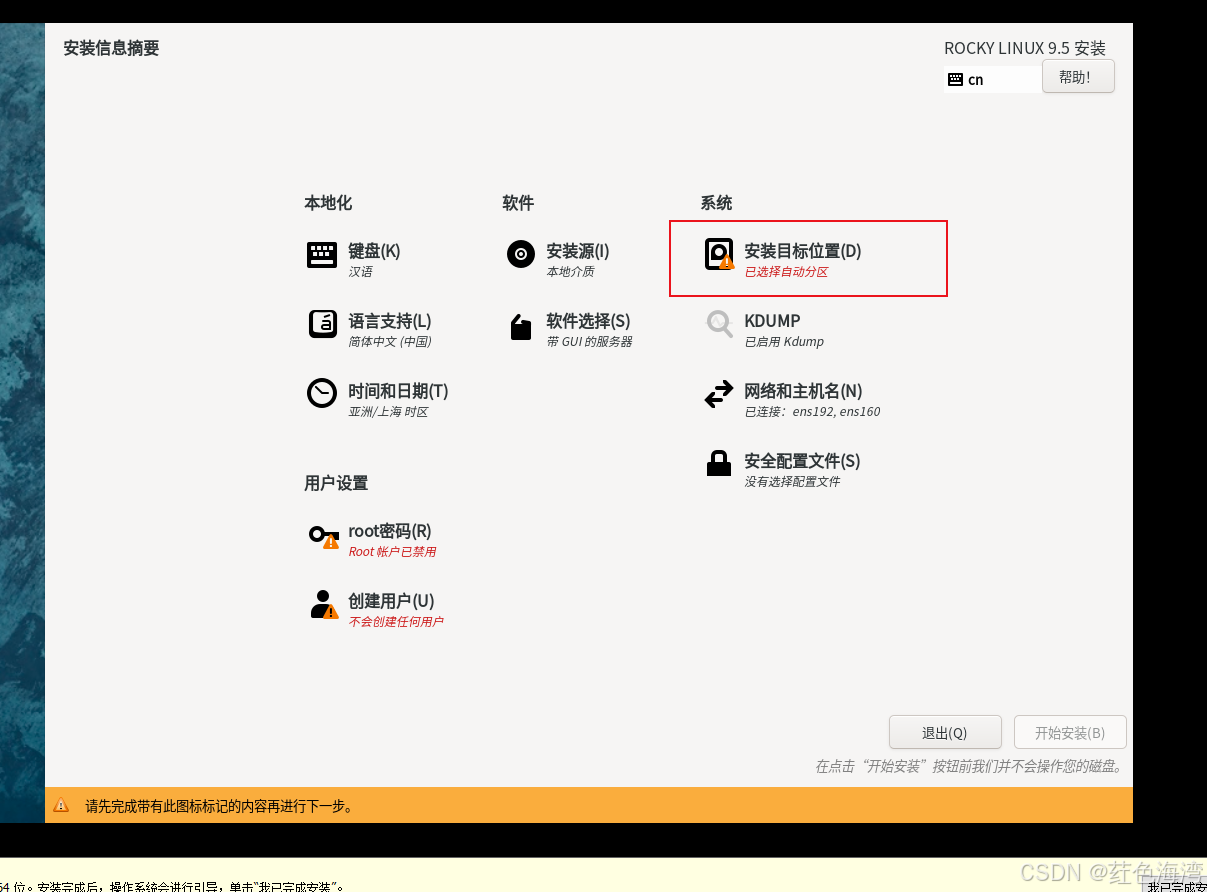Image resolution: width=1207 pixels, height=892 pixels.
Task: Click the text 带 GUI 的服务器
Action: (x=589, y=342)
